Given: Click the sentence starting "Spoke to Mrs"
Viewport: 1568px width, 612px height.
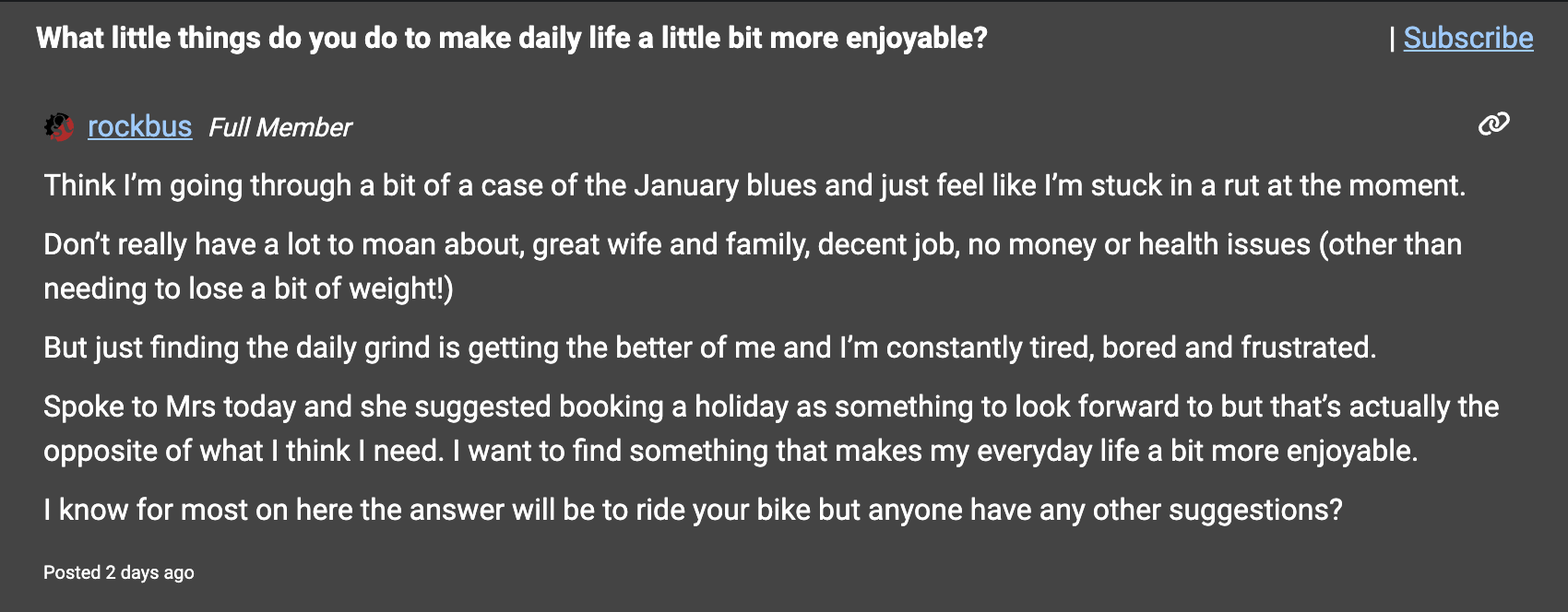Looking at the screenshot, I should click(x=770, y=406).
